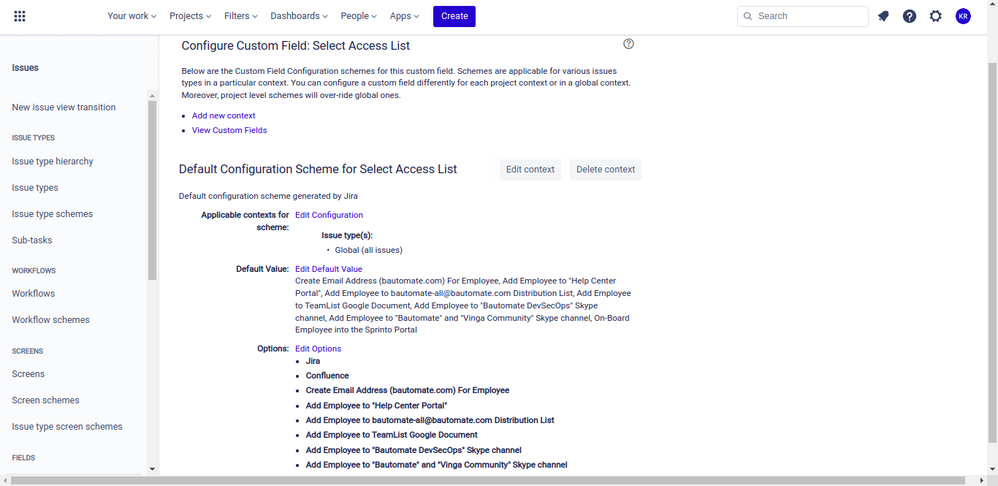
Task: Click sidebar scrollbar down arrow
Action: [x=152, y=469]
